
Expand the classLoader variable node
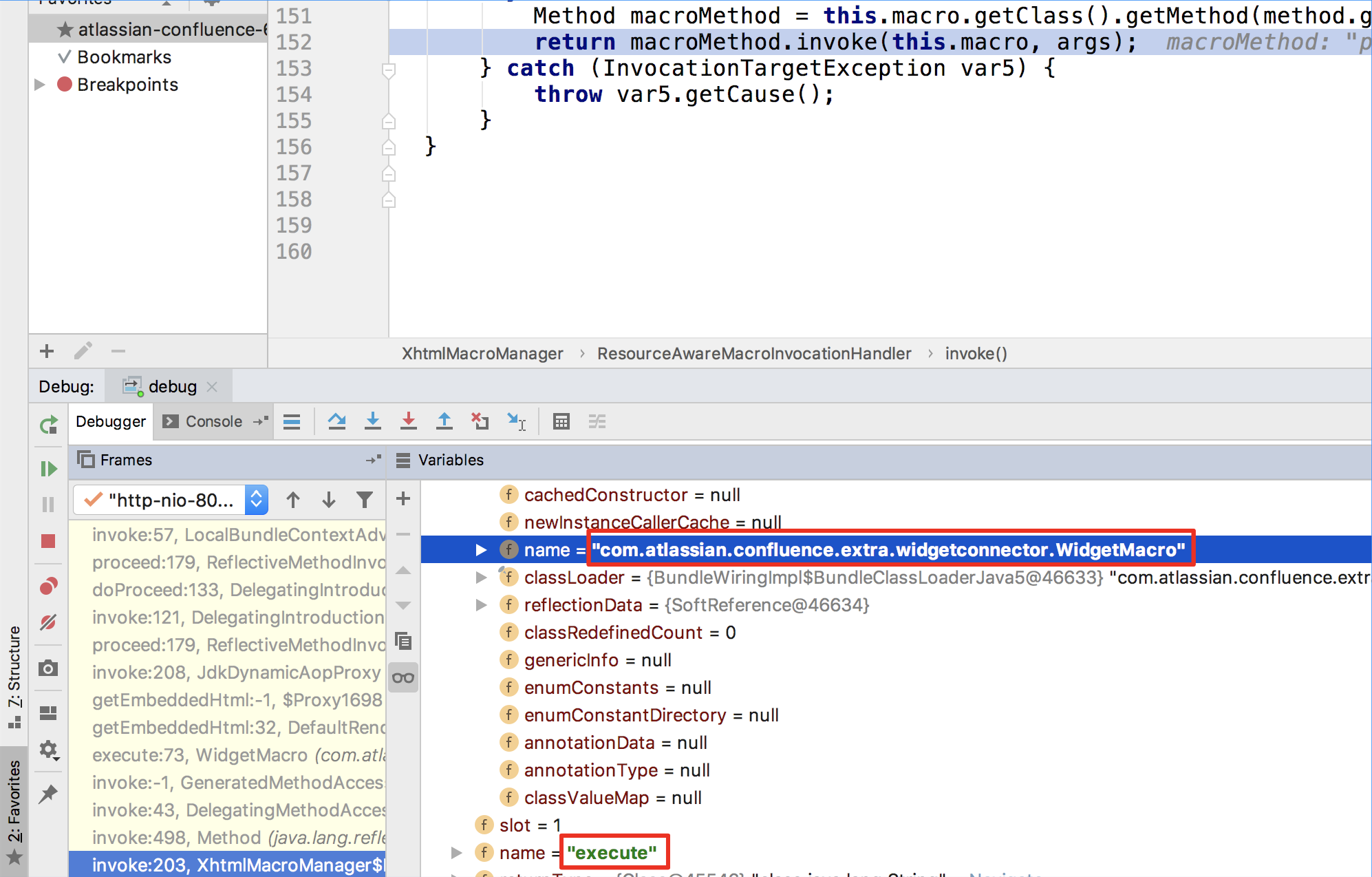tap(481, 578)
